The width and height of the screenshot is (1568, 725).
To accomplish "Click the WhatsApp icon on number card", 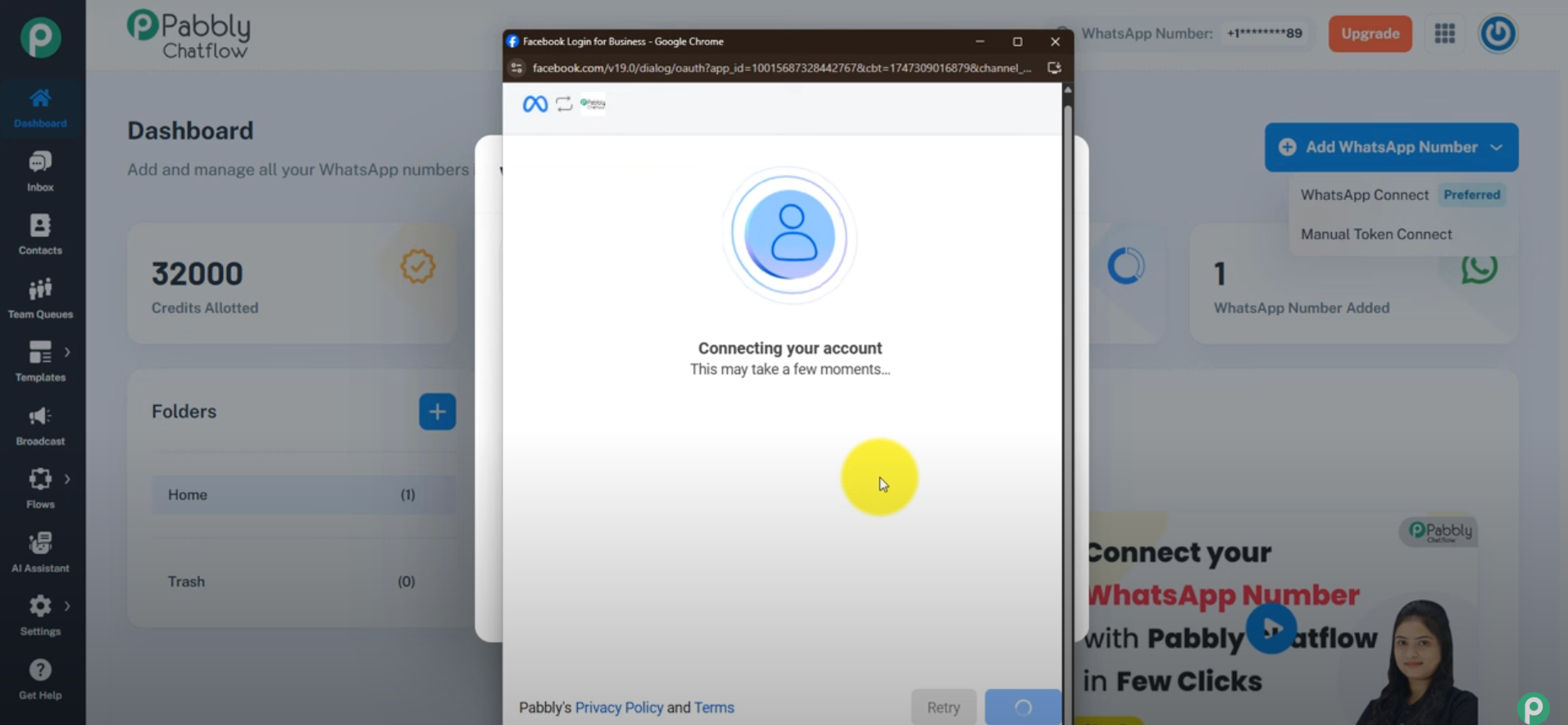I will 1479,267.
